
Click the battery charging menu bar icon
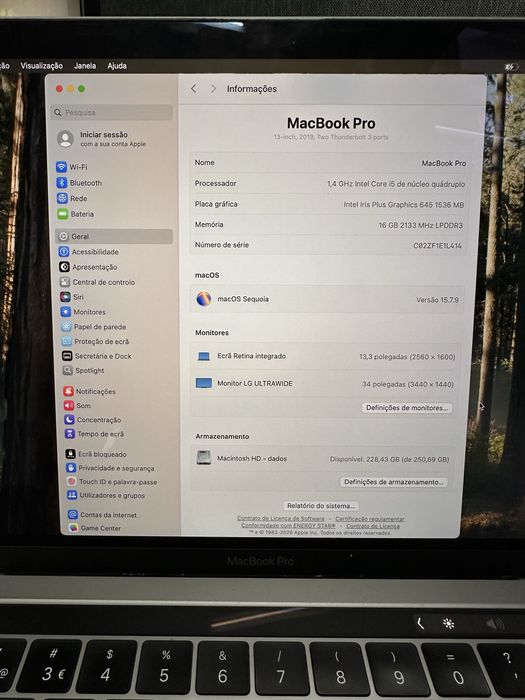(511, 67)
